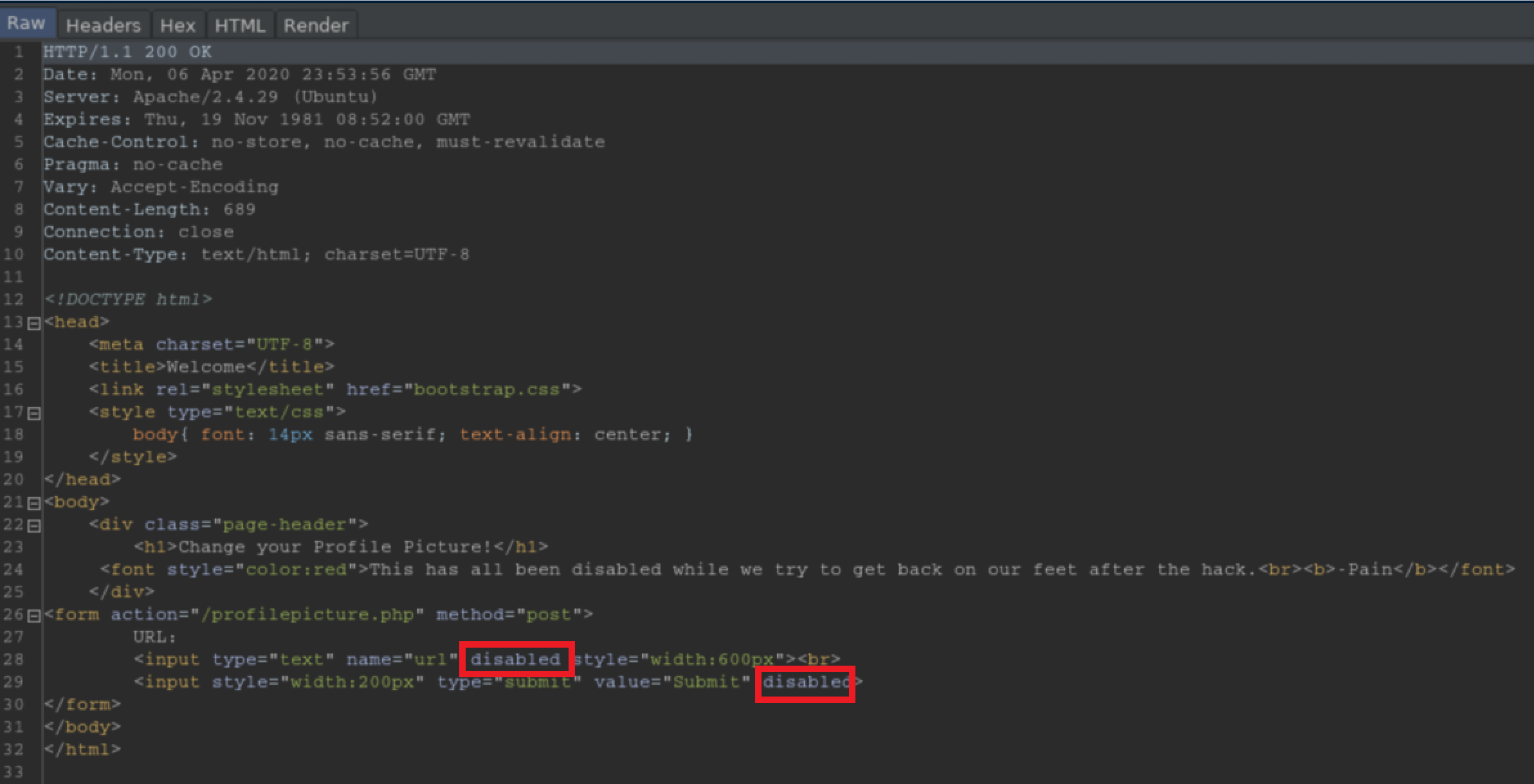Switch to the Render tab

(316, 25)
